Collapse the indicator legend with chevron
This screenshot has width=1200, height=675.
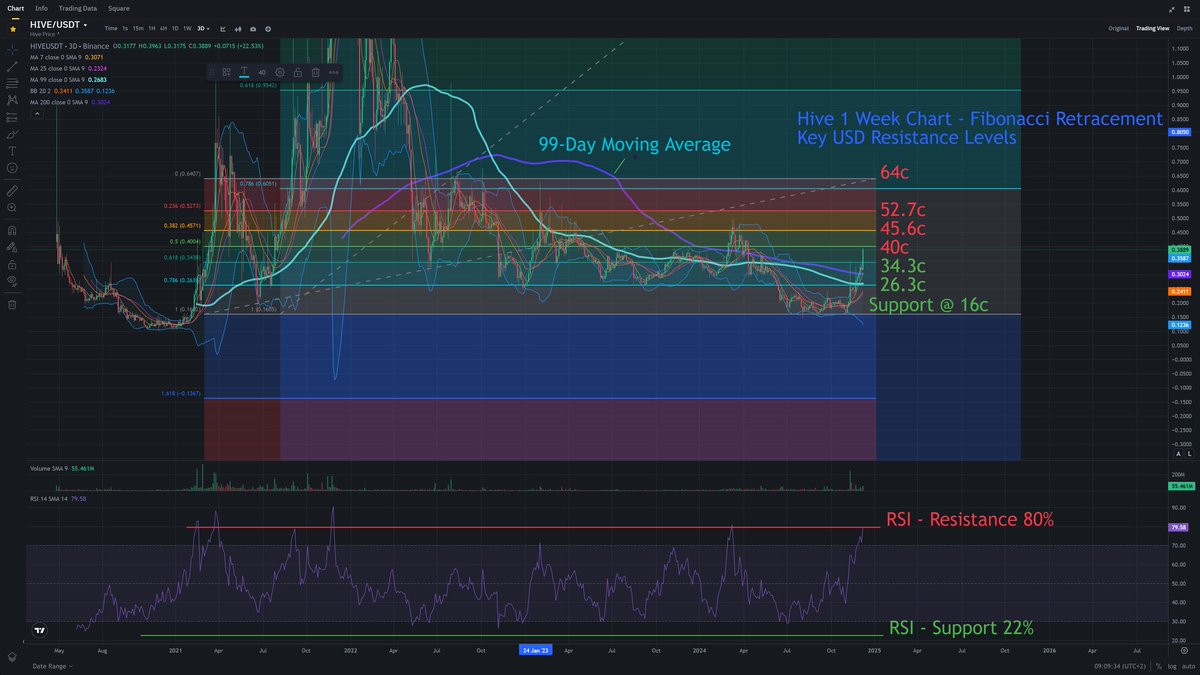coord(37,114)
